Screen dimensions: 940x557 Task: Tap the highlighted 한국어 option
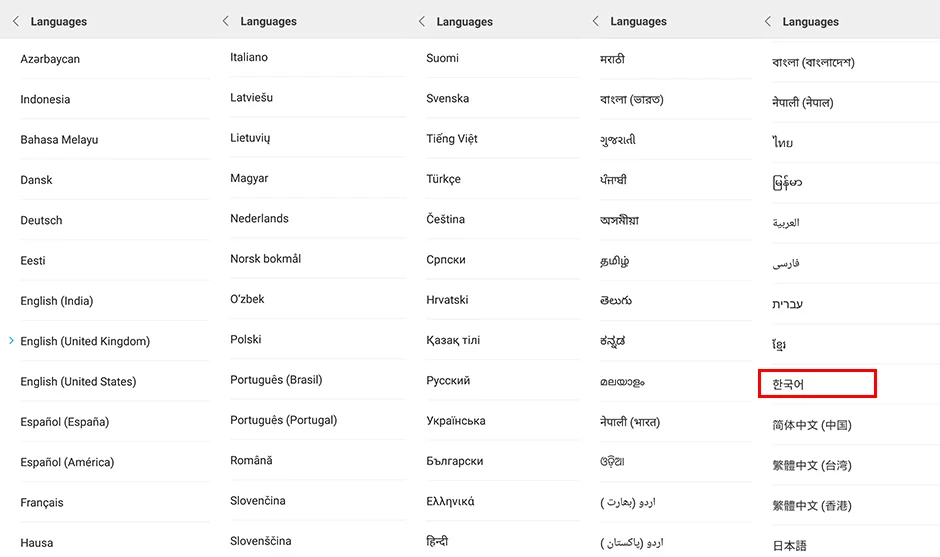pos(817,384)
